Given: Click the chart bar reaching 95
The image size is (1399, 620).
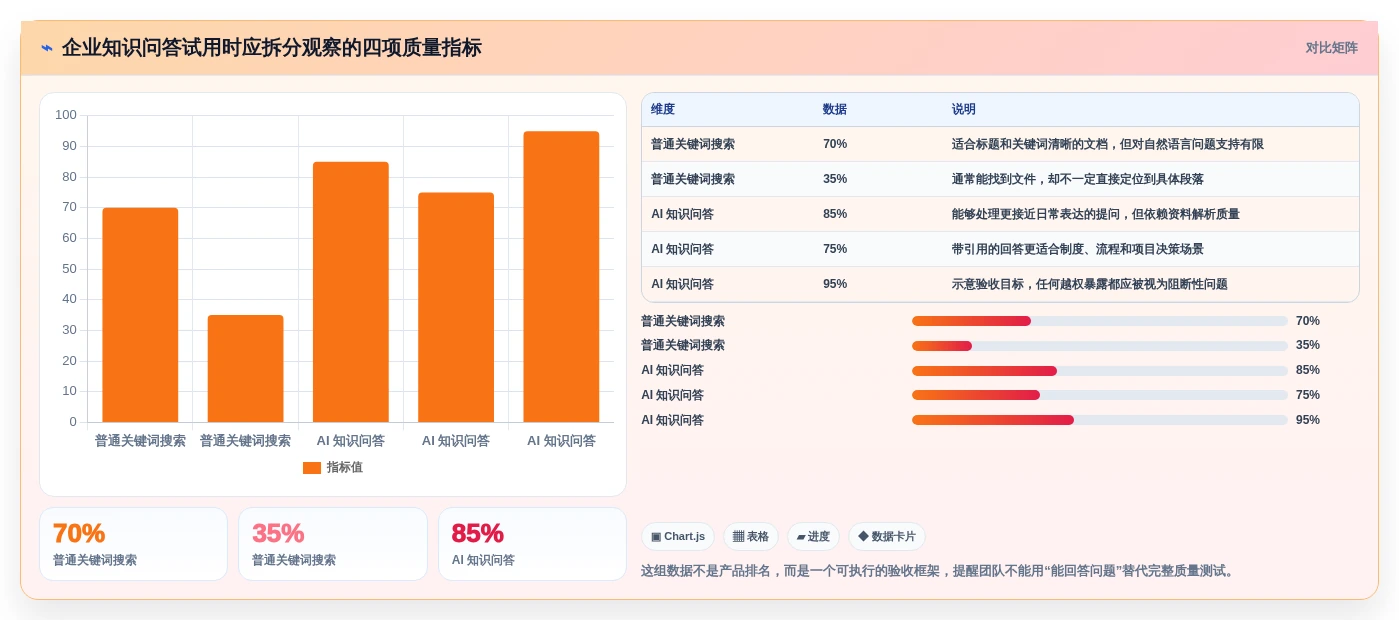Looking at the screenshot, I should click(561, 277).
